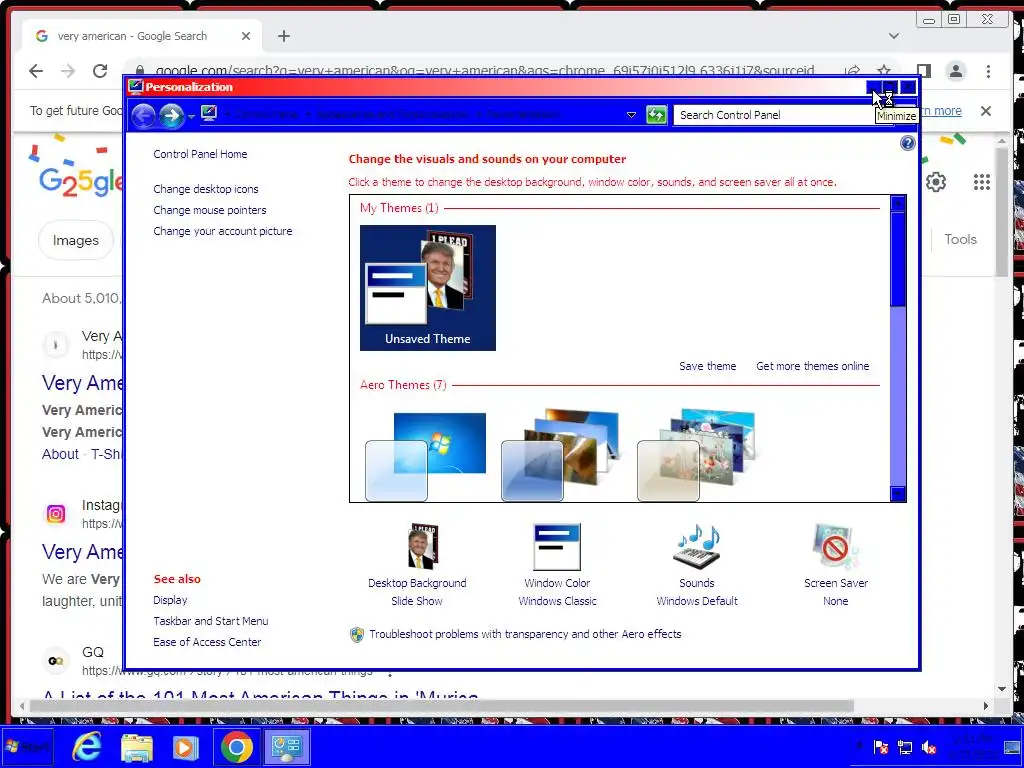The height and width of the screenshot is (768, 1024).
Task: Reload the page in Chrome
Action: 100,71
